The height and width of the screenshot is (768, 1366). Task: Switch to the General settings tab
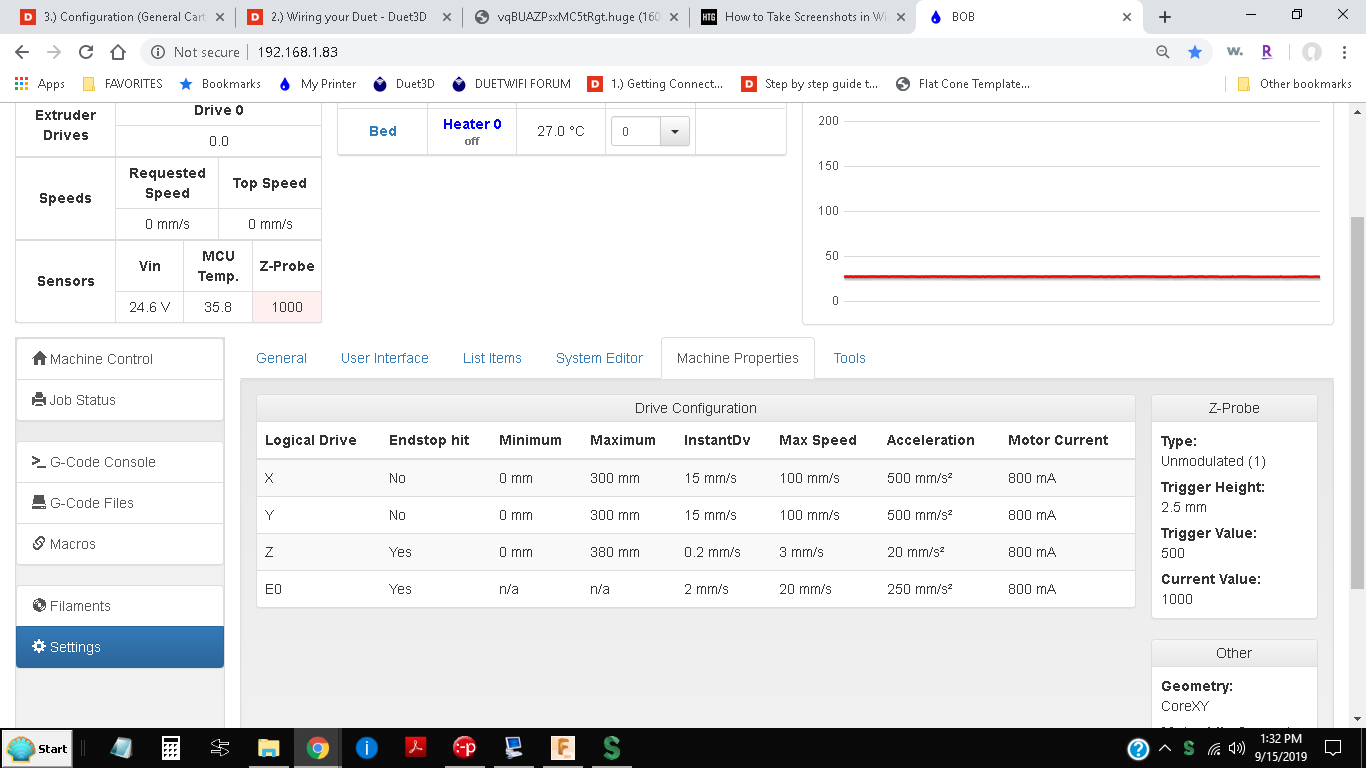281,358
